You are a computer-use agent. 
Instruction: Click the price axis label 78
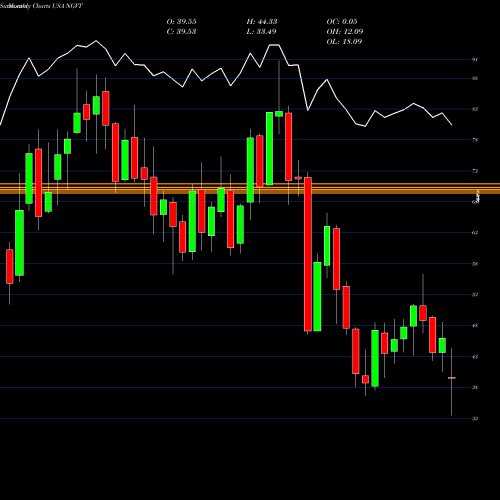pyautogui.click(x=475, y=140)
